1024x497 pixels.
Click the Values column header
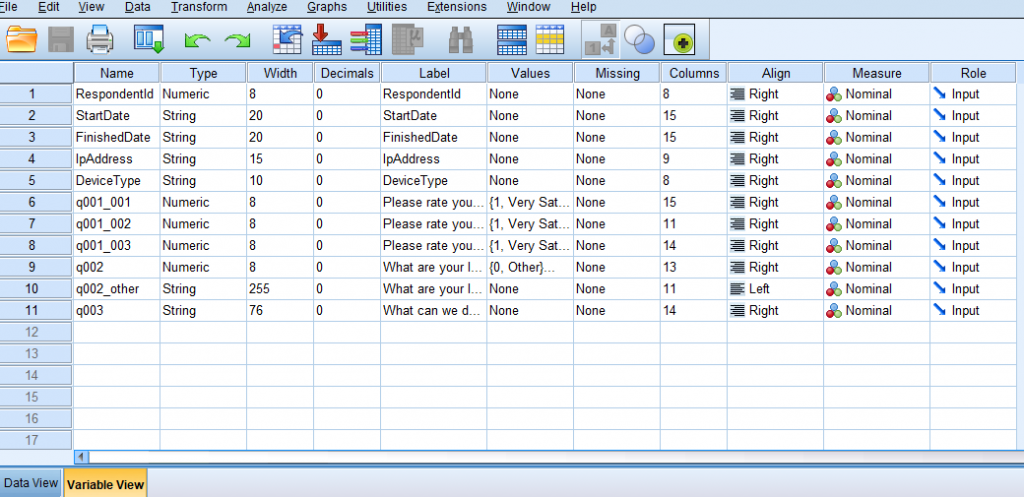coord(530,73)
